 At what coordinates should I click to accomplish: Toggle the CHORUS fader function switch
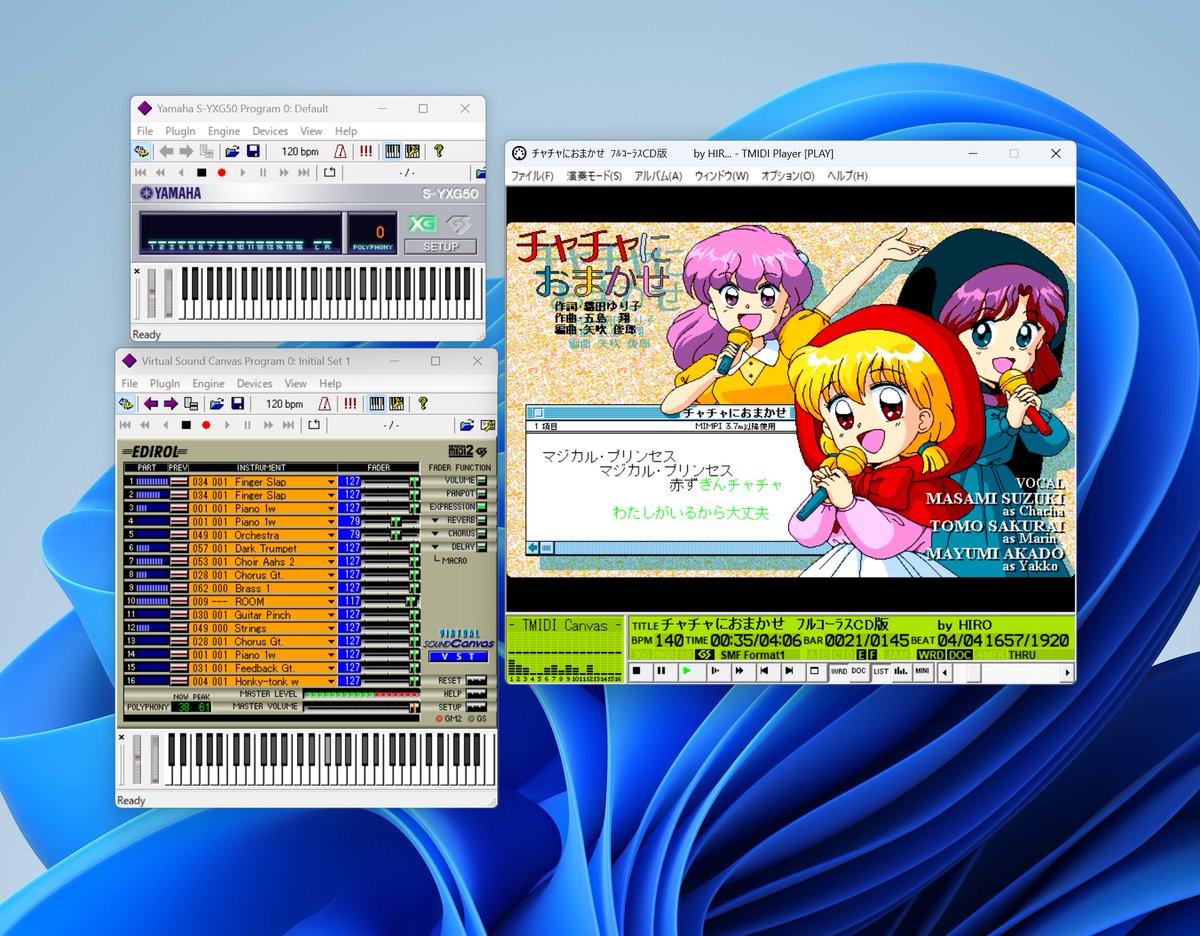coord(482,533)
